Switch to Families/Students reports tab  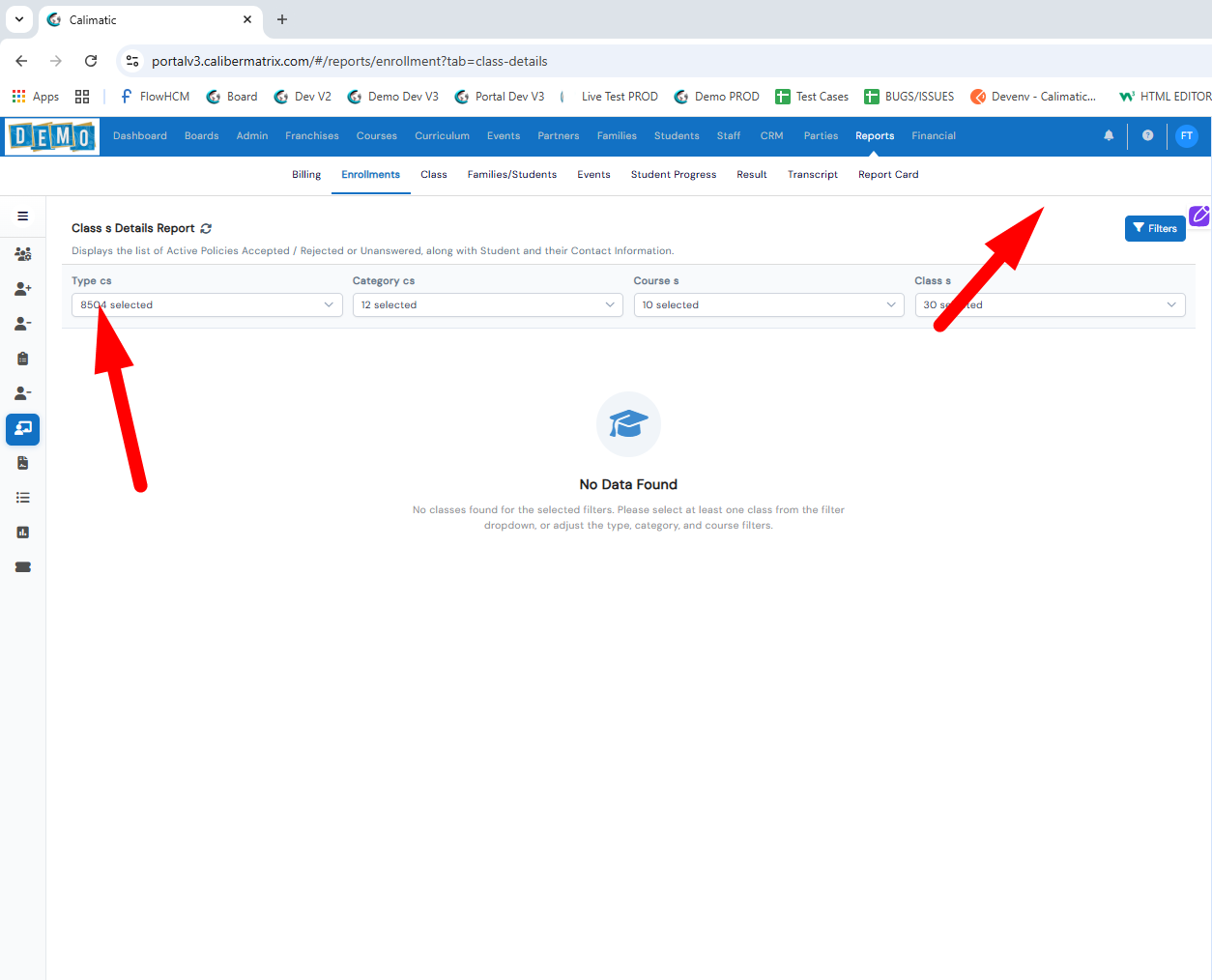pos(512,175)
